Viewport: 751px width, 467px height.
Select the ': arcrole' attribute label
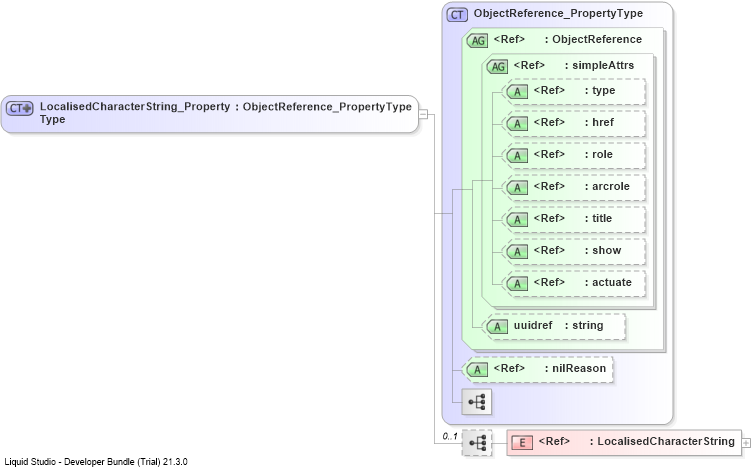[x=607, y=186]
